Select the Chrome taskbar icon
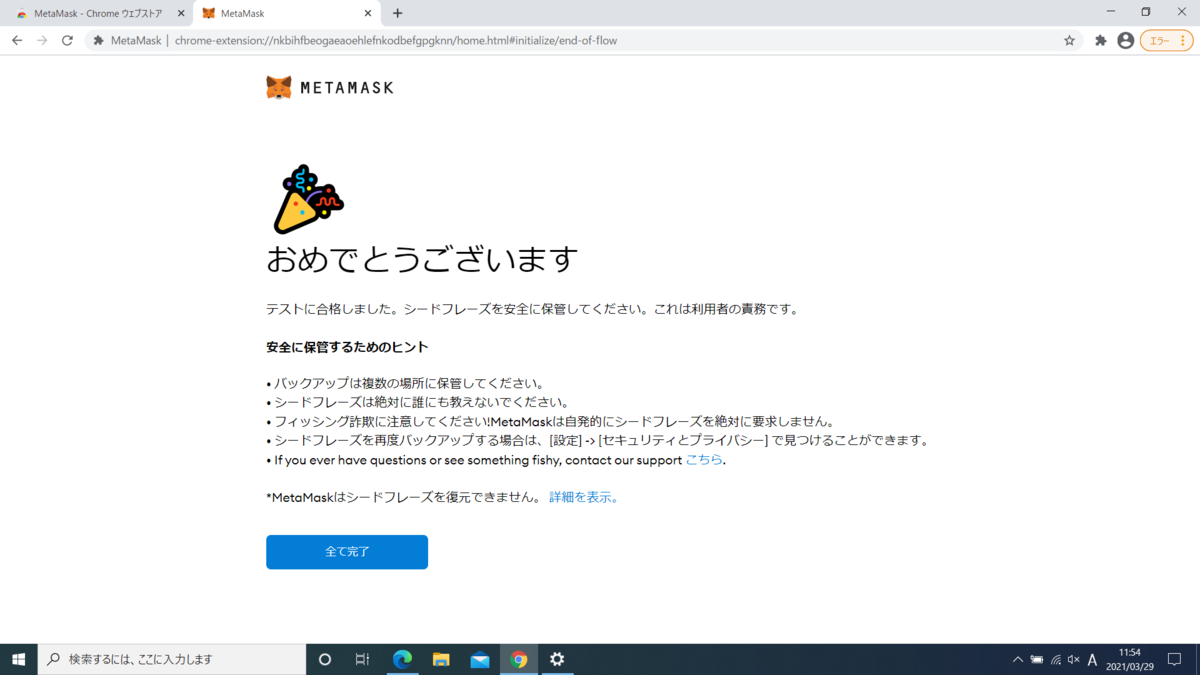 (518, 659)
